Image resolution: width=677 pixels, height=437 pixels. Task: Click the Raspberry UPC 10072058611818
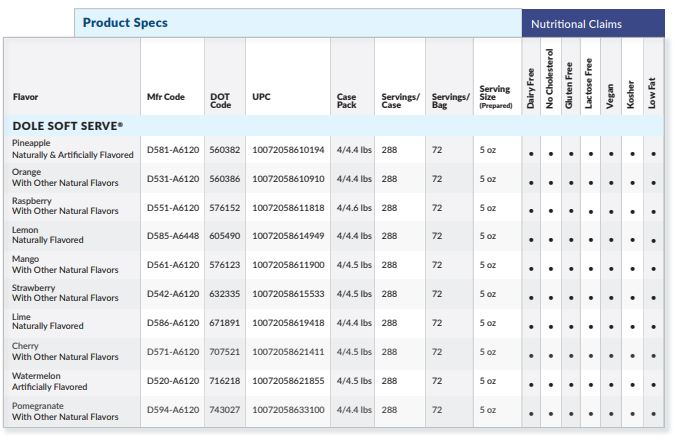point(288,207)
